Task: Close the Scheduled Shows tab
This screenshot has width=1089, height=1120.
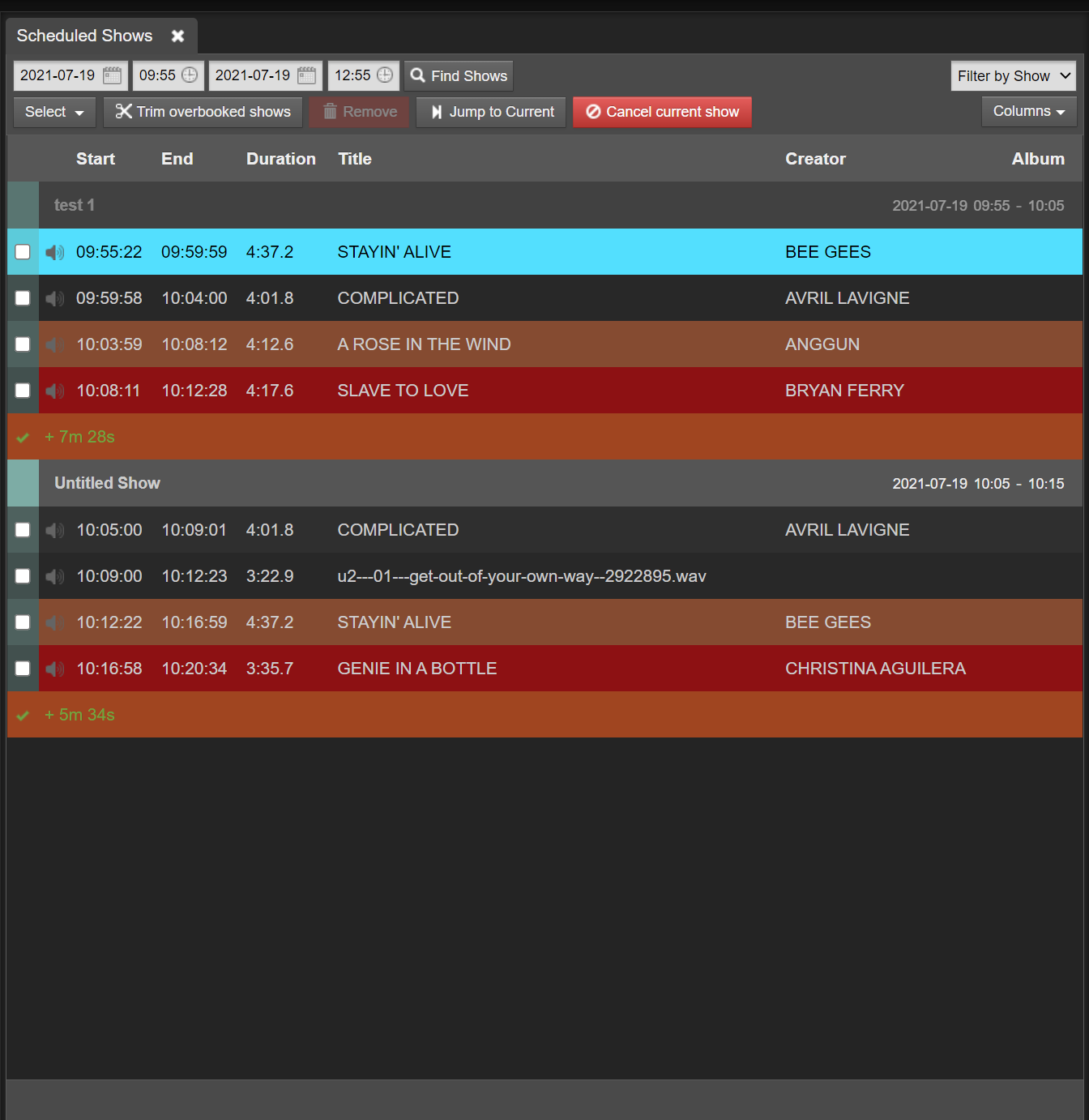Action: 177,36
